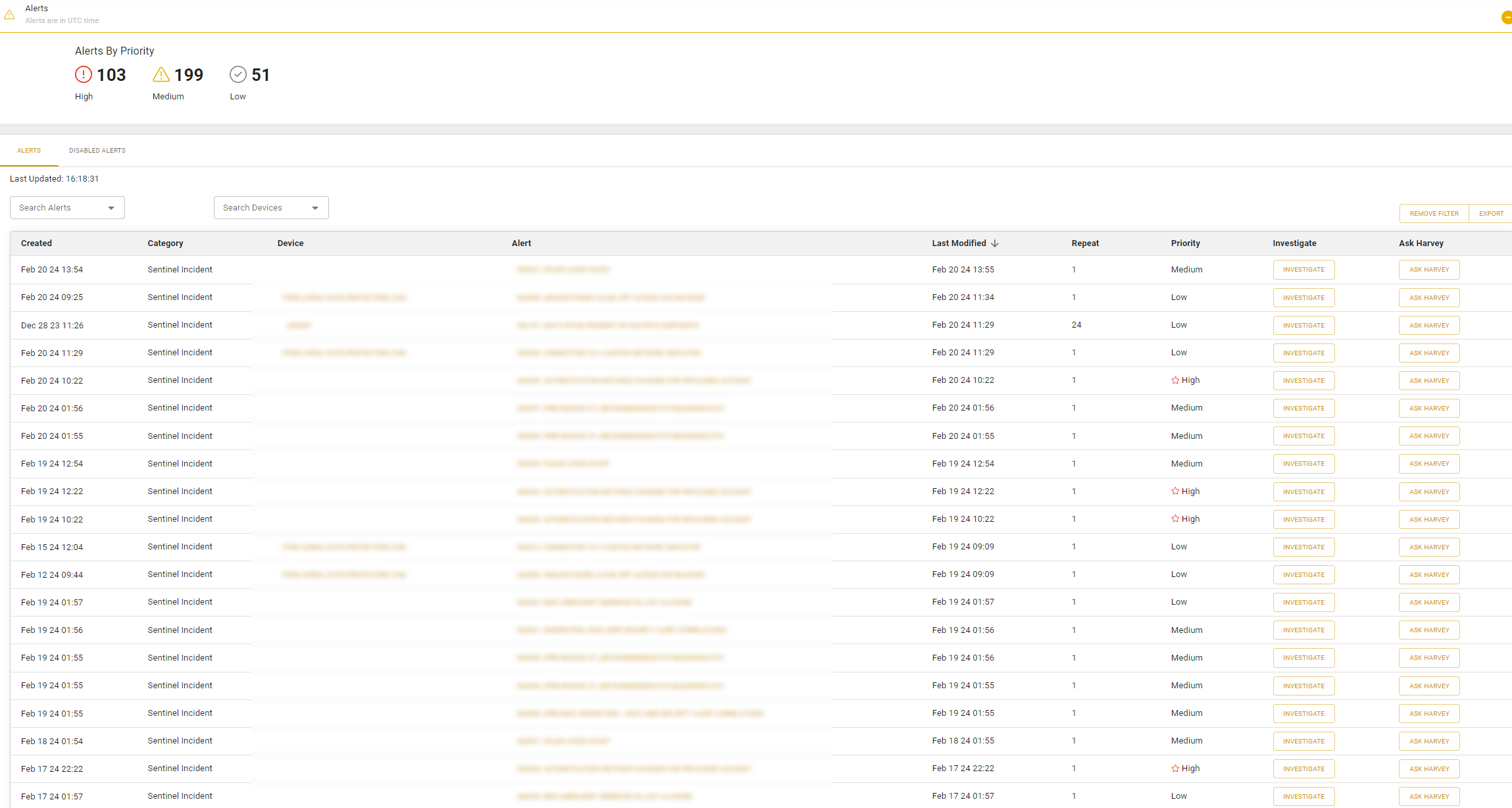The image size is (1512, 808).
Task: Click the High priority alert icon showing 103
Action: [x=84, y=74]
